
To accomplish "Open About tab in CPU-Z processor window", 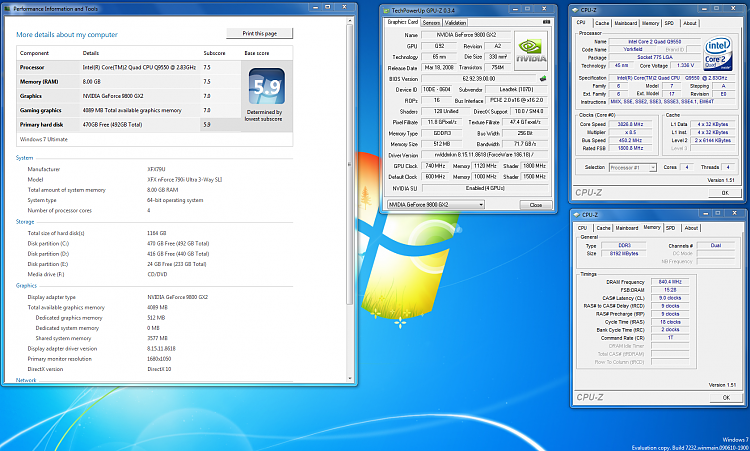I will tap(690, 23).
